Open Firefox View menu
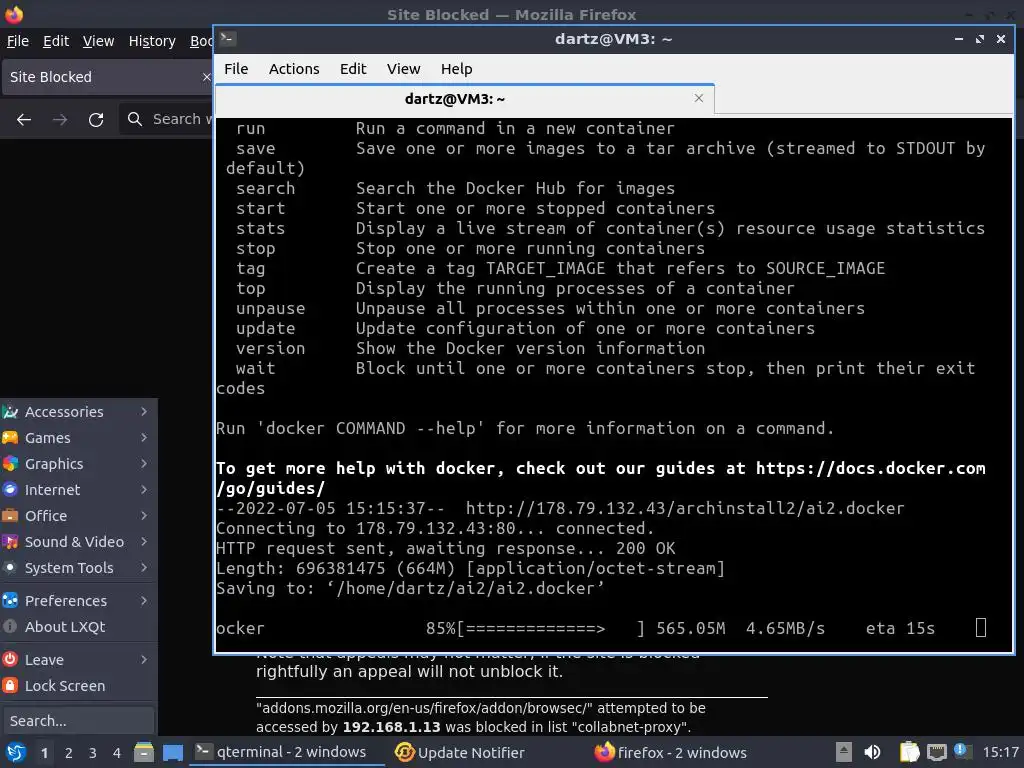The width and height of the screenshot is (1024, 768). tap(98, 41)
